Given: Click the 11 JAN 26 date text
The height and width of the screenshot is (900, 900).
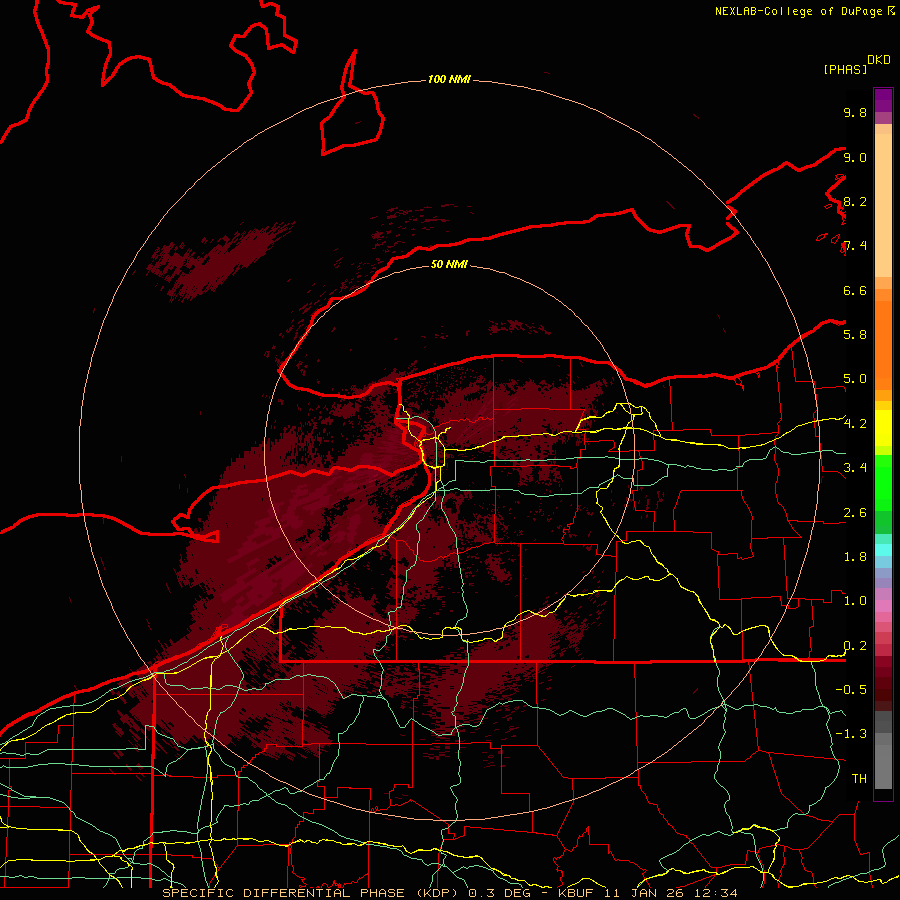Looking at the screenshot, I should pyautogui.click(x=645, y=893).
